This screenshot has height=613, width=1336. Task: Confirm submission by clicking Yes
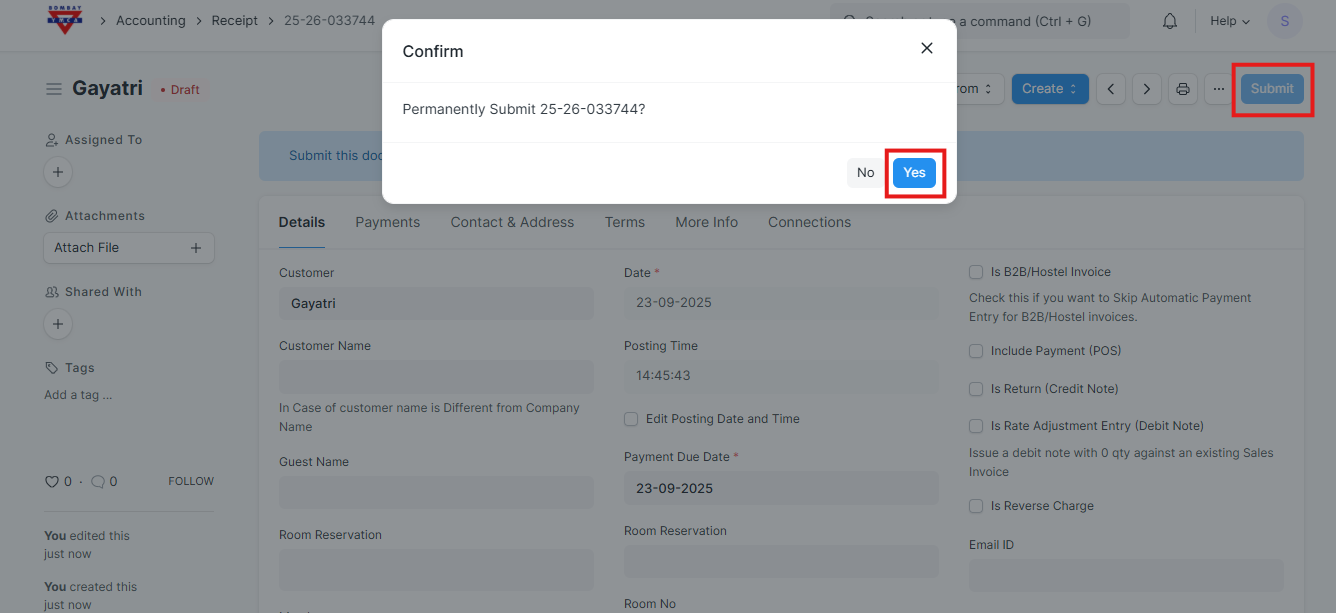click(x=914, y=172)
